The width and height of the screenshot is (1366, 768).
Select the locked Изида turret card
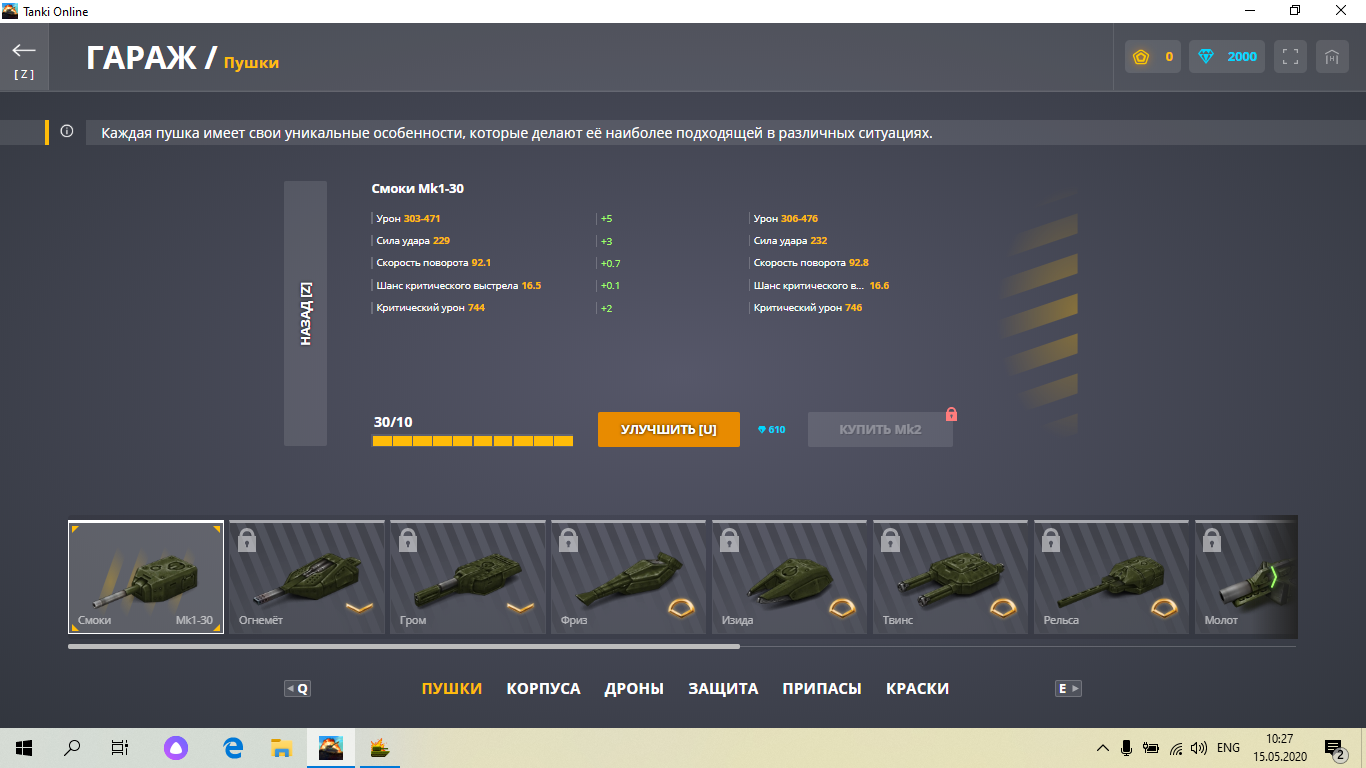(790, 577)
